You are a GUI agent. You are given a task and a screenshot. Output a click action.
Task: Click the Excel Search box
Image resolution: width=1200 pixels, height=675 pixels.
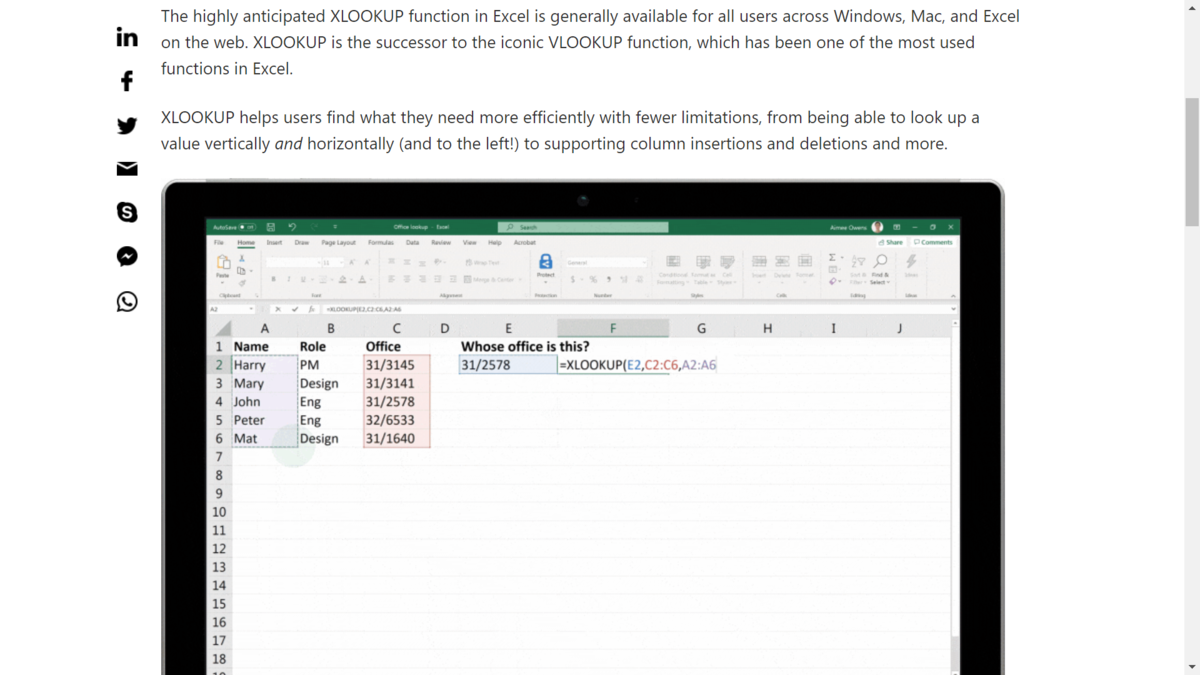(x=583, y=227)
